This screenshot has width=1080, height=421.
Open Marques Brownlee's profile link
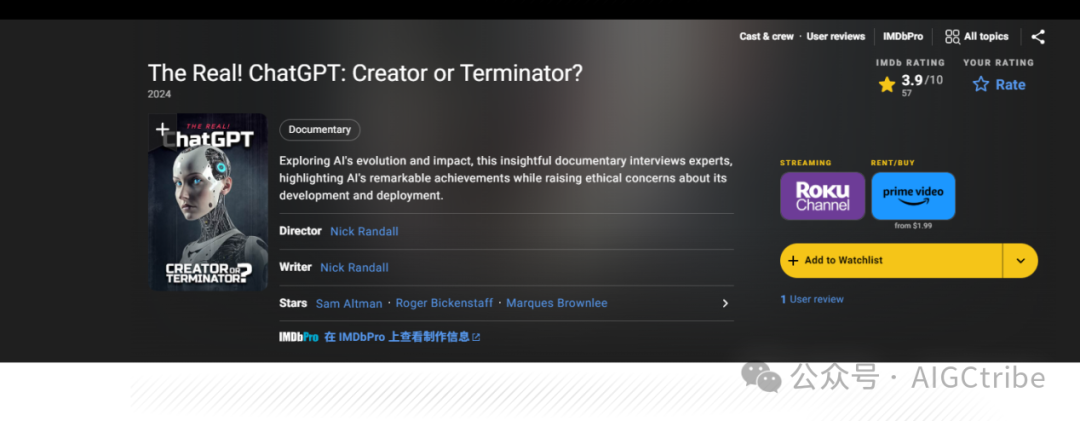click(557, 303)
